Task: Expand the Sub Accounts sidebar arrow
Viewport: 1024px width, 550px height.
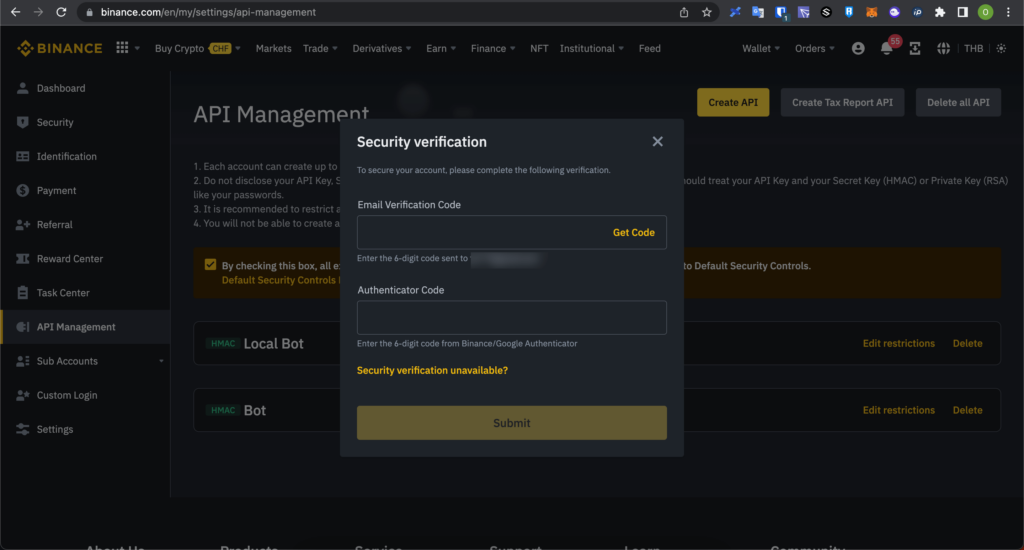Action: pos(161,361)
